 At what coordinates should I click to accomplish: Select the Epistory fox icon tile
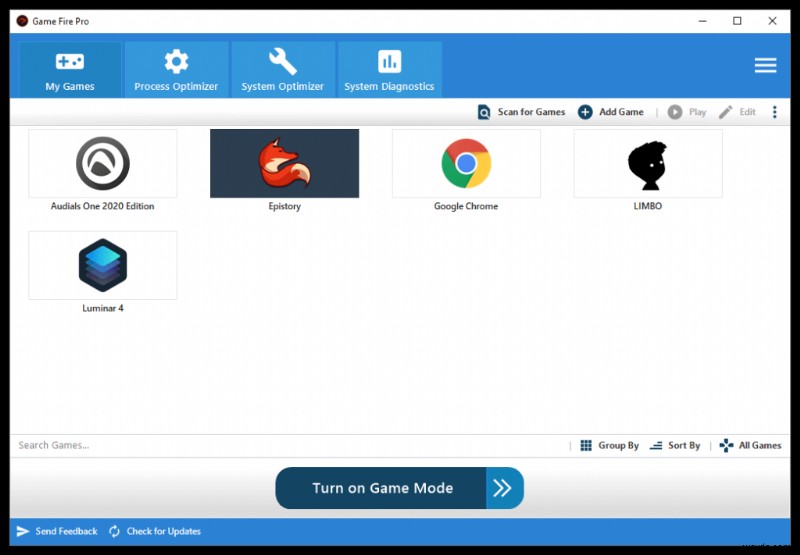click(284, 163)
